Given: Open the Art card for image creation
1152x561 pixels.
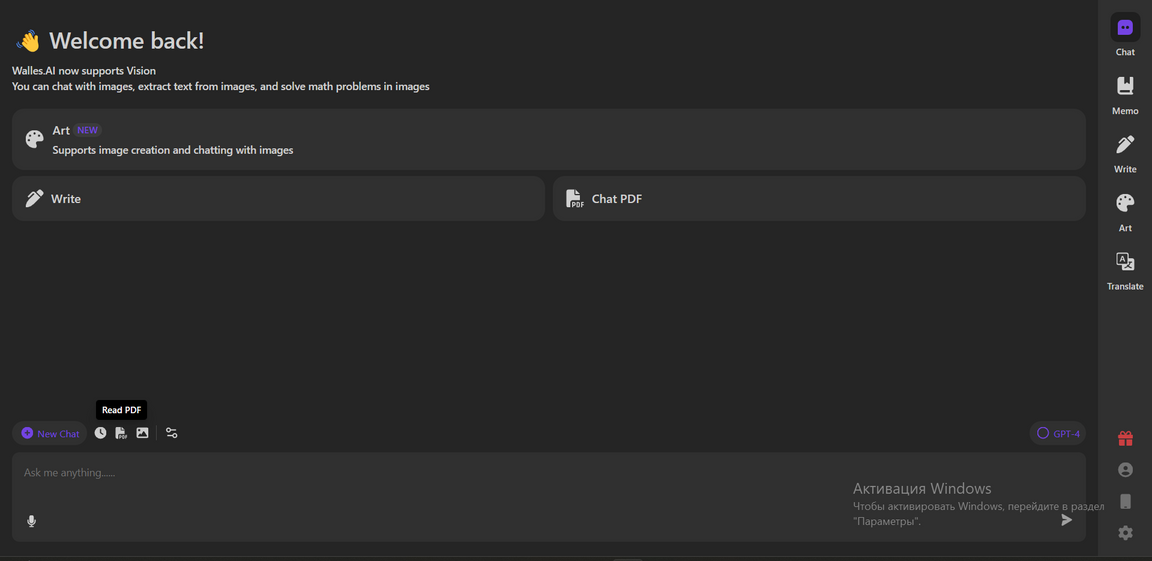Looking at the screenshot, I should click(548, 140).
